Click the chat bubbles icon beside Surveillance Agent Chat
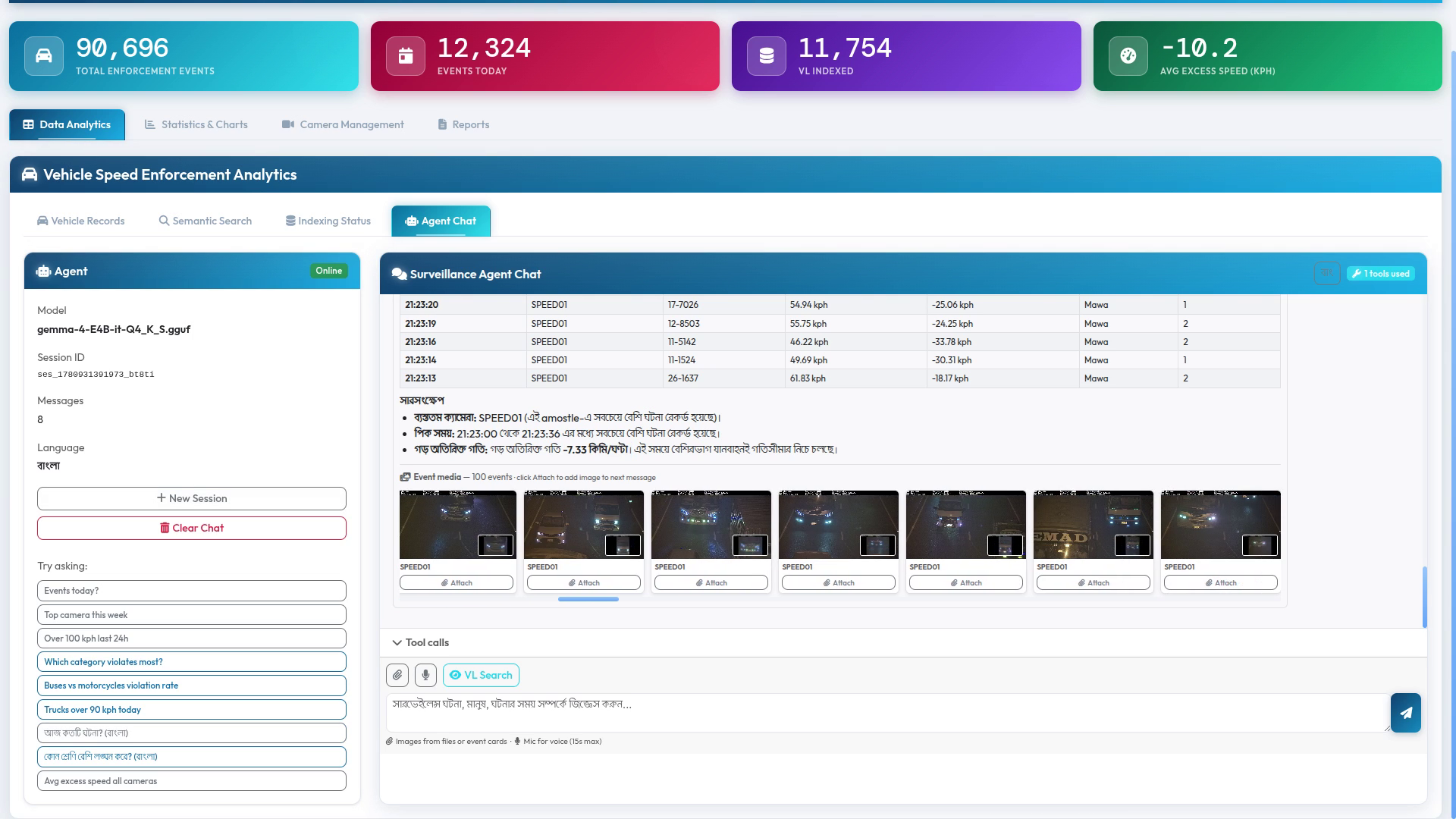 pyautogui.click(x=399, y=274)
